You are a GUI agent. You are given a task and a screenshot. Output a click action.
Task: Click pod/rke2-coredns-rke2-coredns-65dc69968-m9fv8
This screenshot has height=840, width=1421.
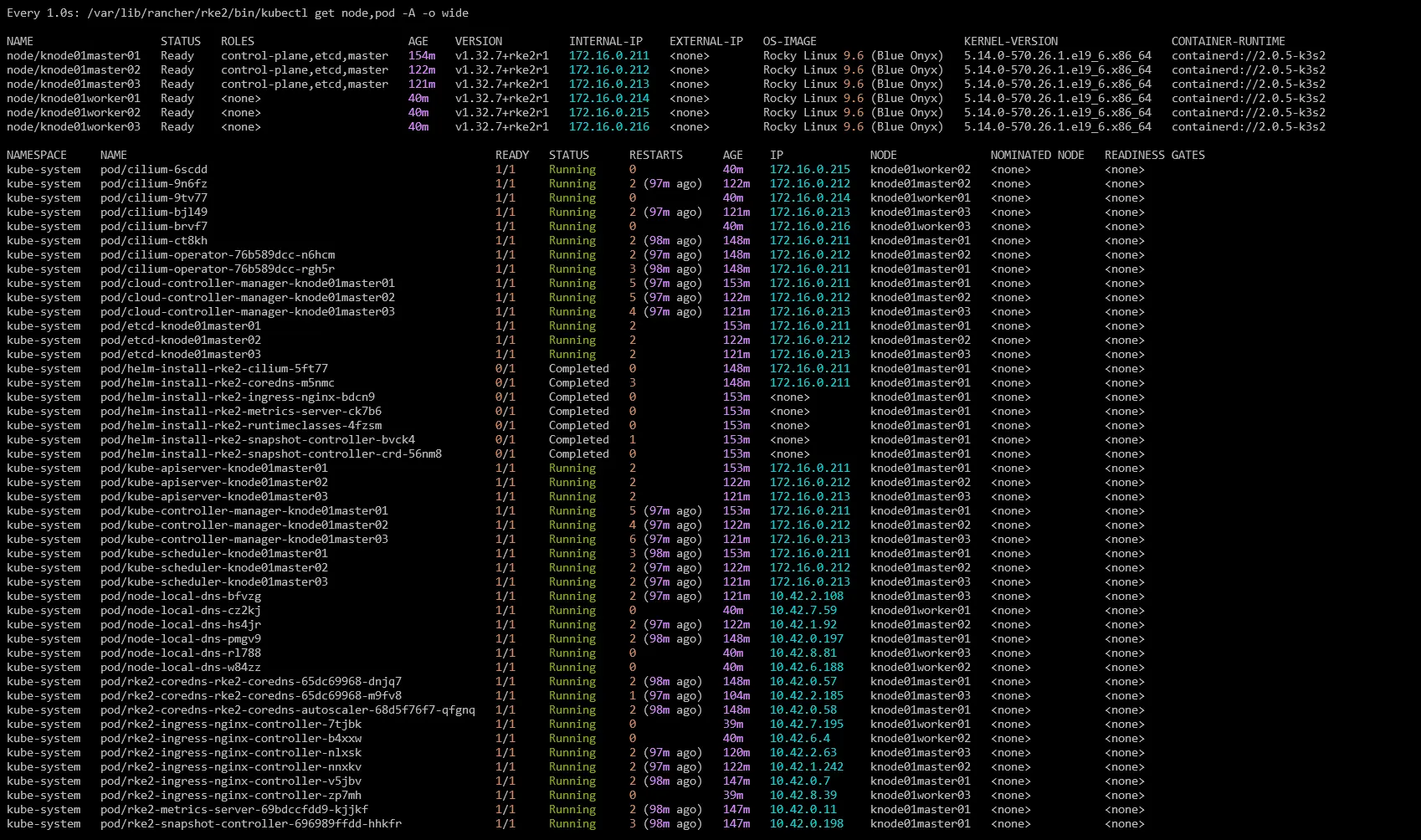(x=251, y=695)
